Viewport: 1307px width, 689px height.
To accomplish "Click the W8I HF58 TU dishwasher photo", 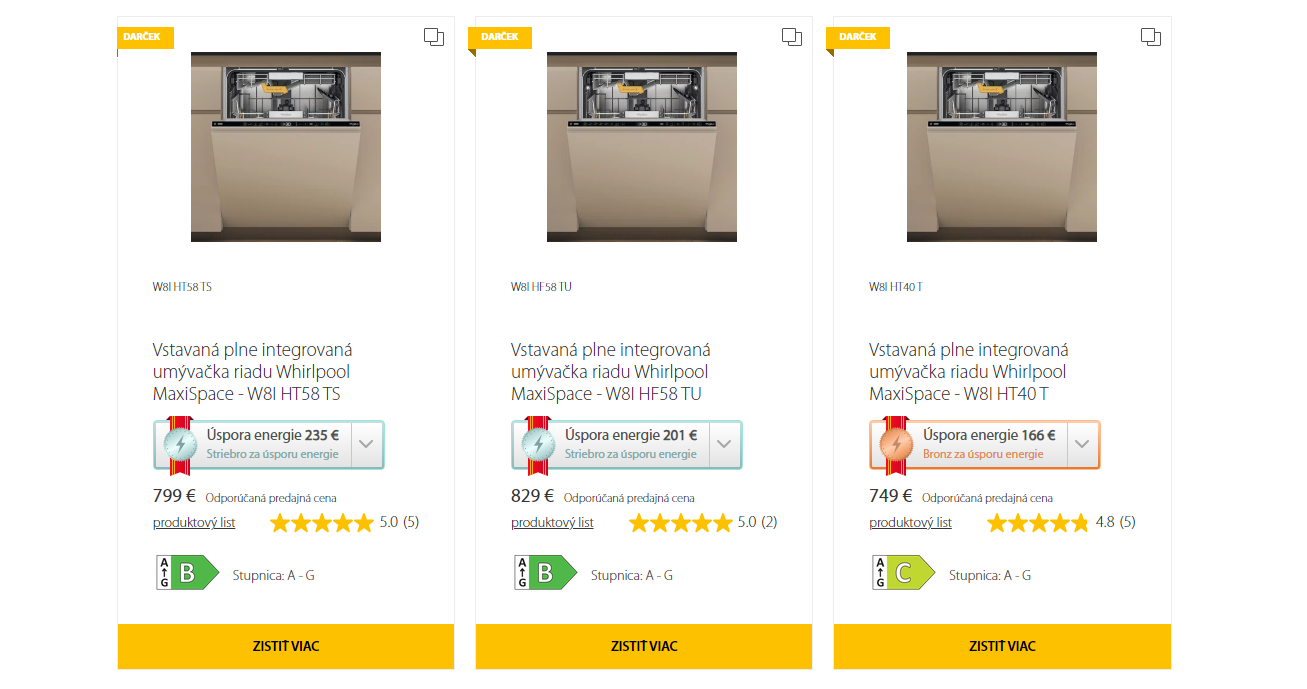I will [x=642, y=147].
